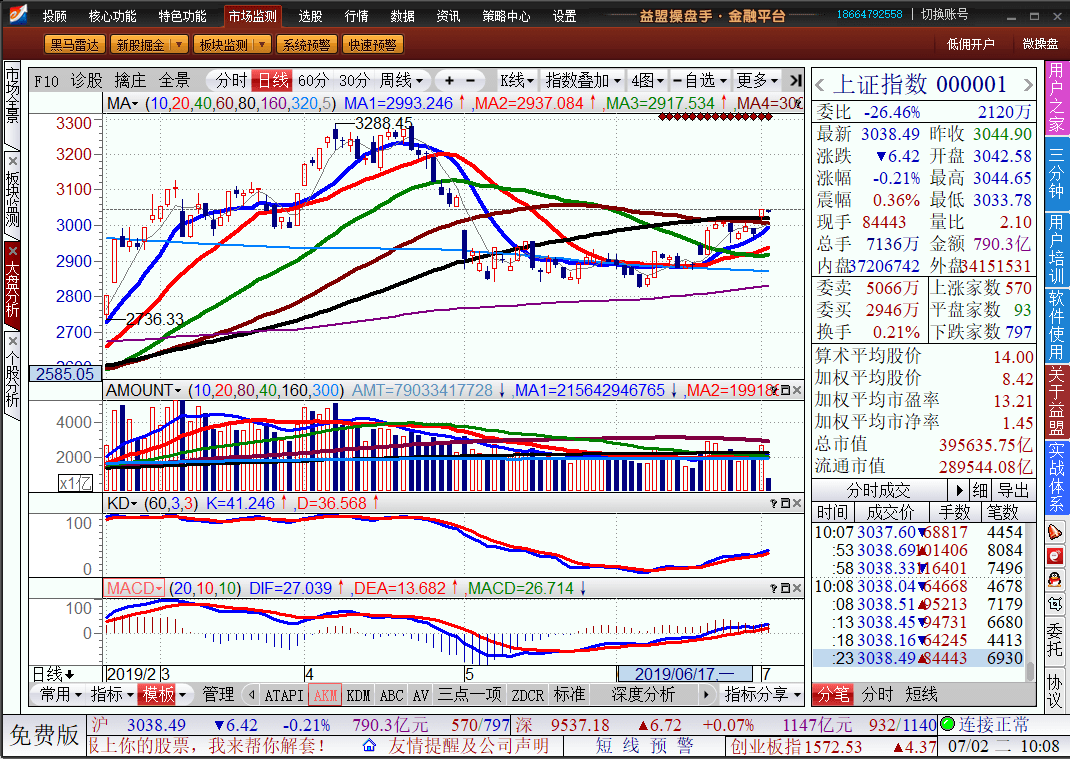Open the 指数叠加 dropdown
Image resolution: width=1070 pixels, height=759 pixels.
583,81
